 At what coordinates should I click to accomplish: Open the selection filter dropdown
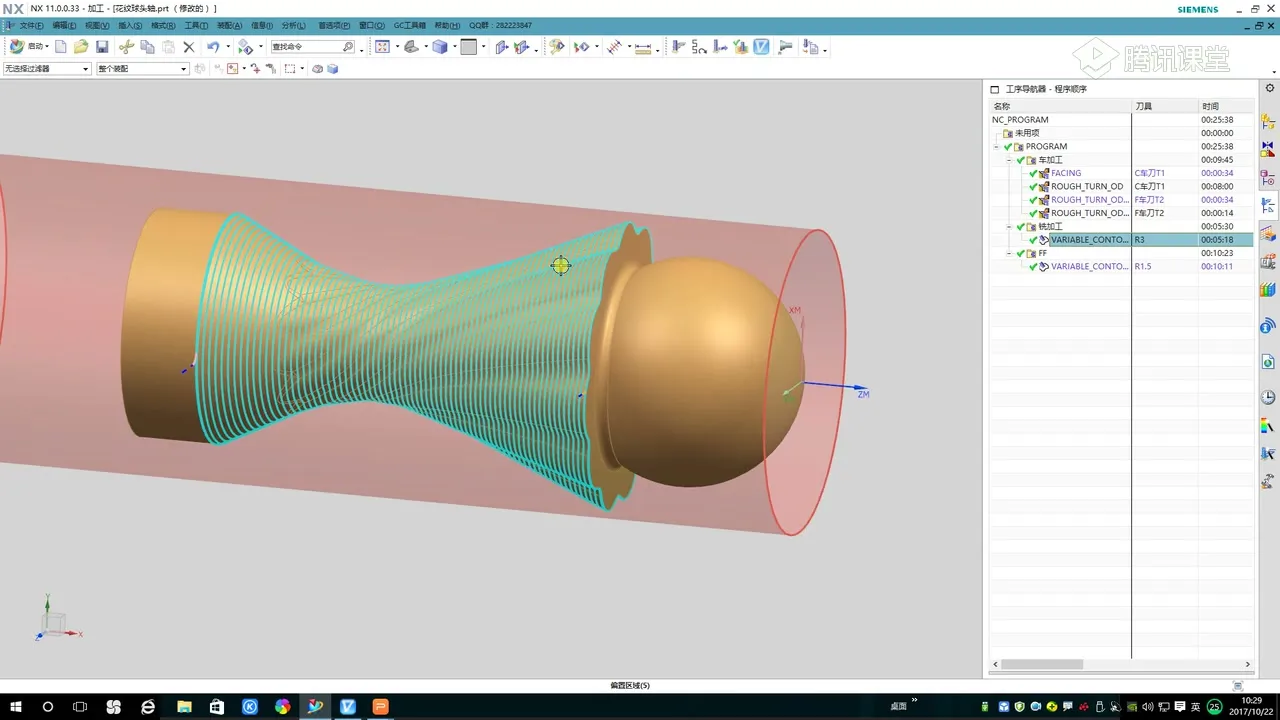tap(85, 69)
